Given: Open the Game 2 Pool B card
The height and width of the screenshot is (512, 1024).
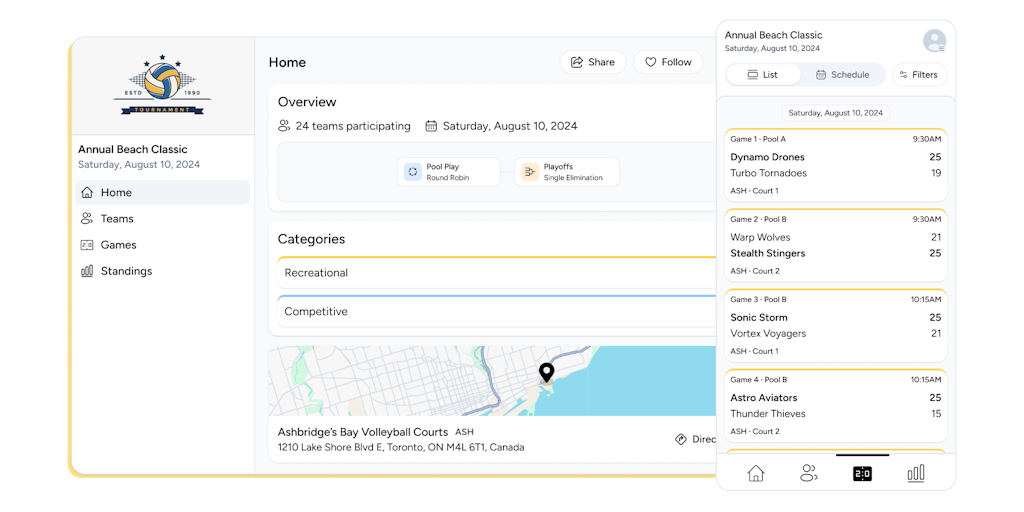Looking at the screenshot, I should point(835,246).
